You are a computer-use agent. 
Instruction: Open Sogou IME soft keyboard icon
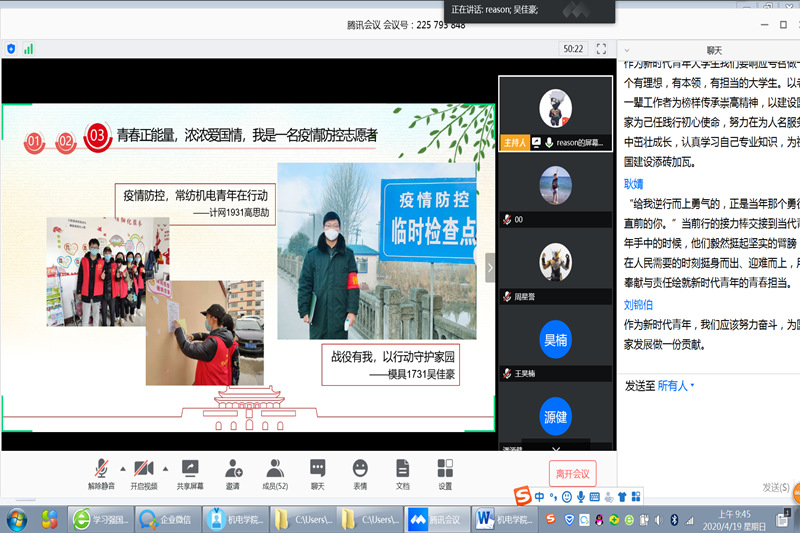point(594,496)
